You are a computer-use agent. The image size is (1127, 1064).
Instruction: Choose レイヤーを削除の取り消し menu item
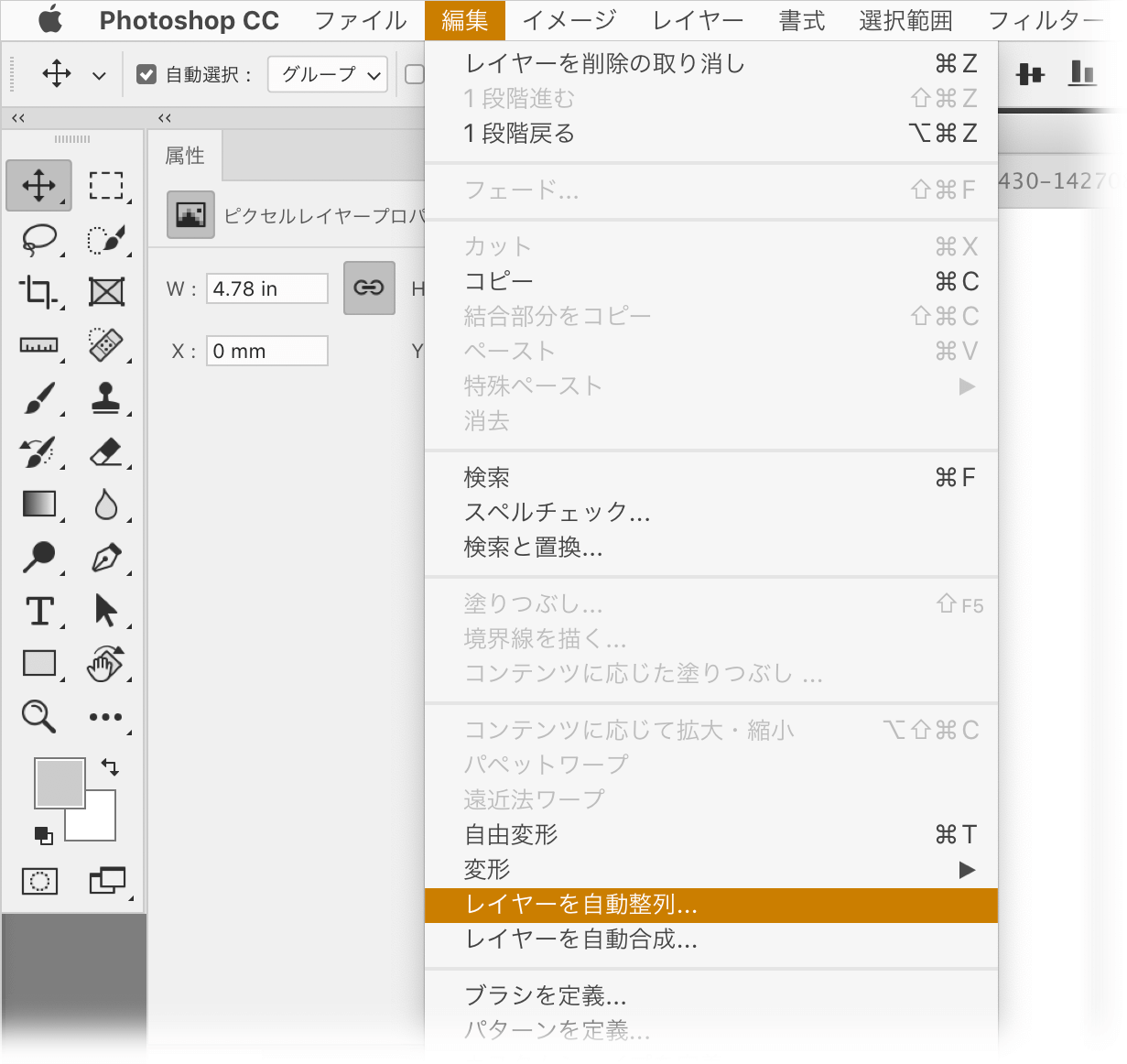(x=711, y=63)
